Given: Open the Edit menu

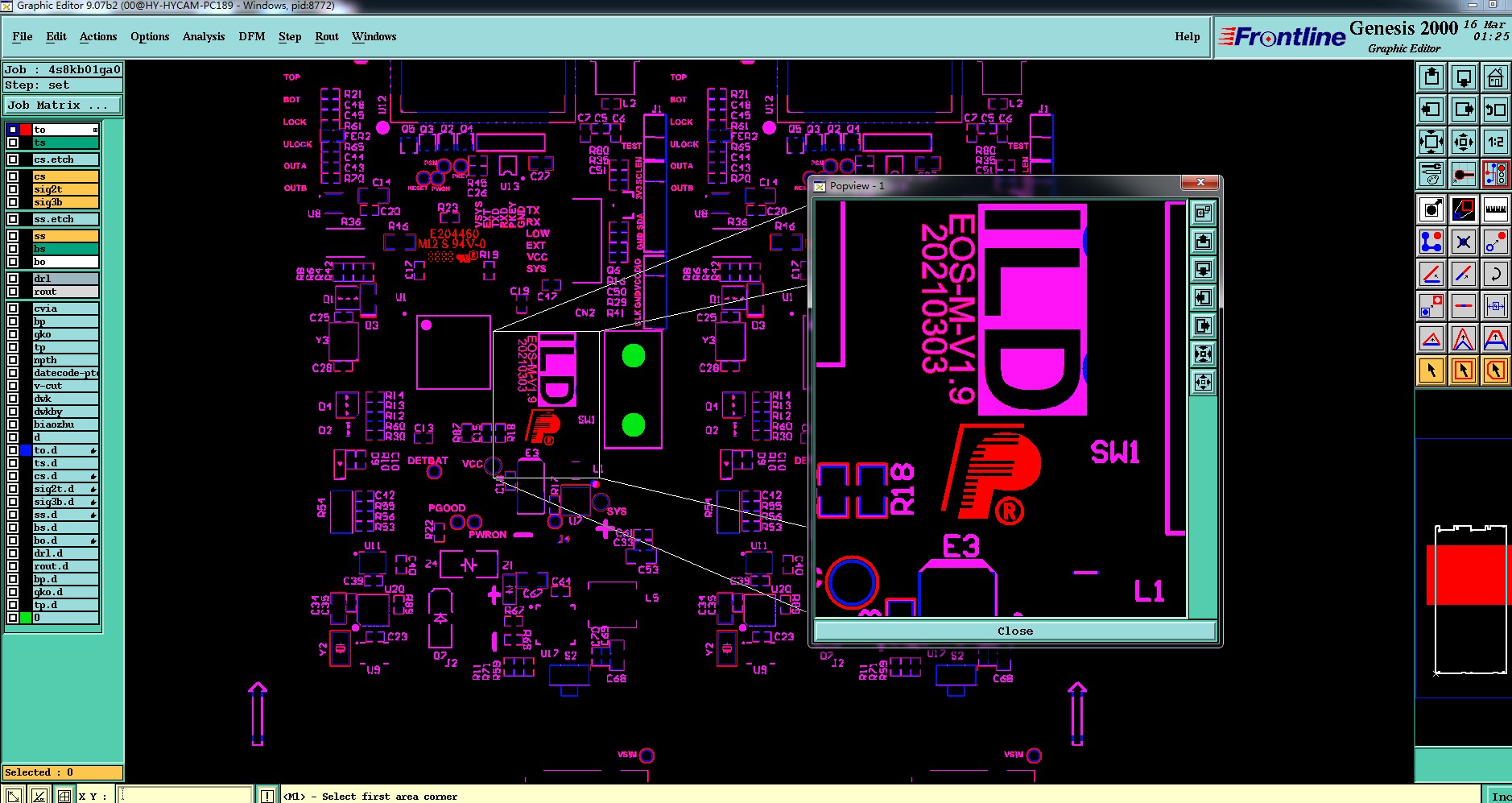Looking at the screenshot, I should (x=56, y=36).
